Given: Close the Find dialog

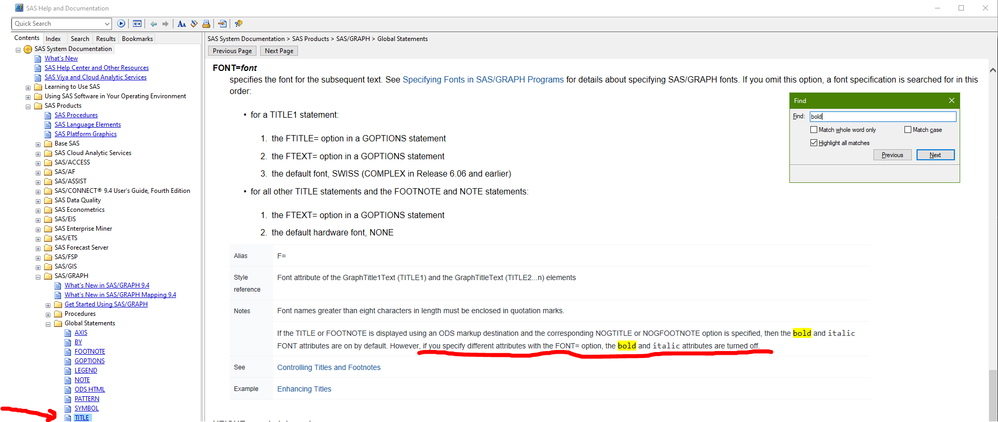Looking at the screenshot, I should (952, 101).
